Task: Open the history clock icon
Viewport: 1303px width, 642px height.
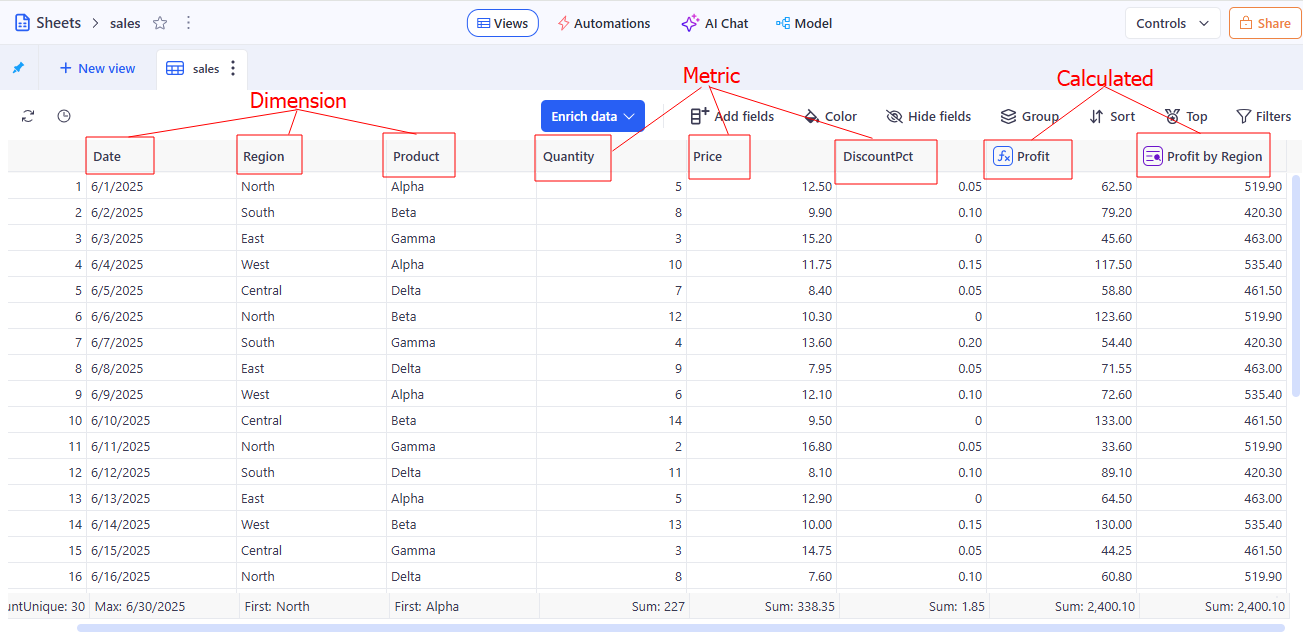Action: pyautogui.click(x=64, y=116)
